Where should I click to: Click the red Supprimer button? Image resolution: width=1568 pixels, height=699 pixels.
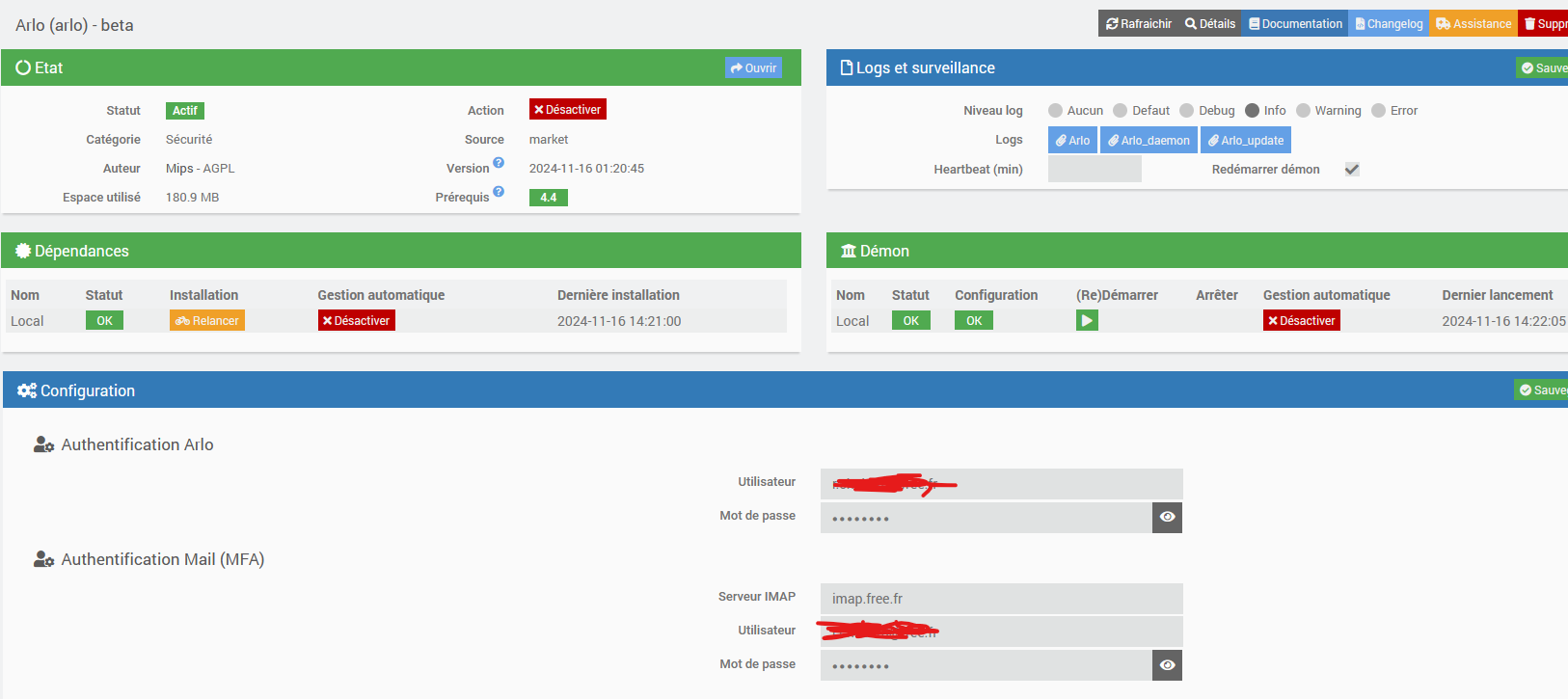pyautogui.click(x=1543, y=24)
